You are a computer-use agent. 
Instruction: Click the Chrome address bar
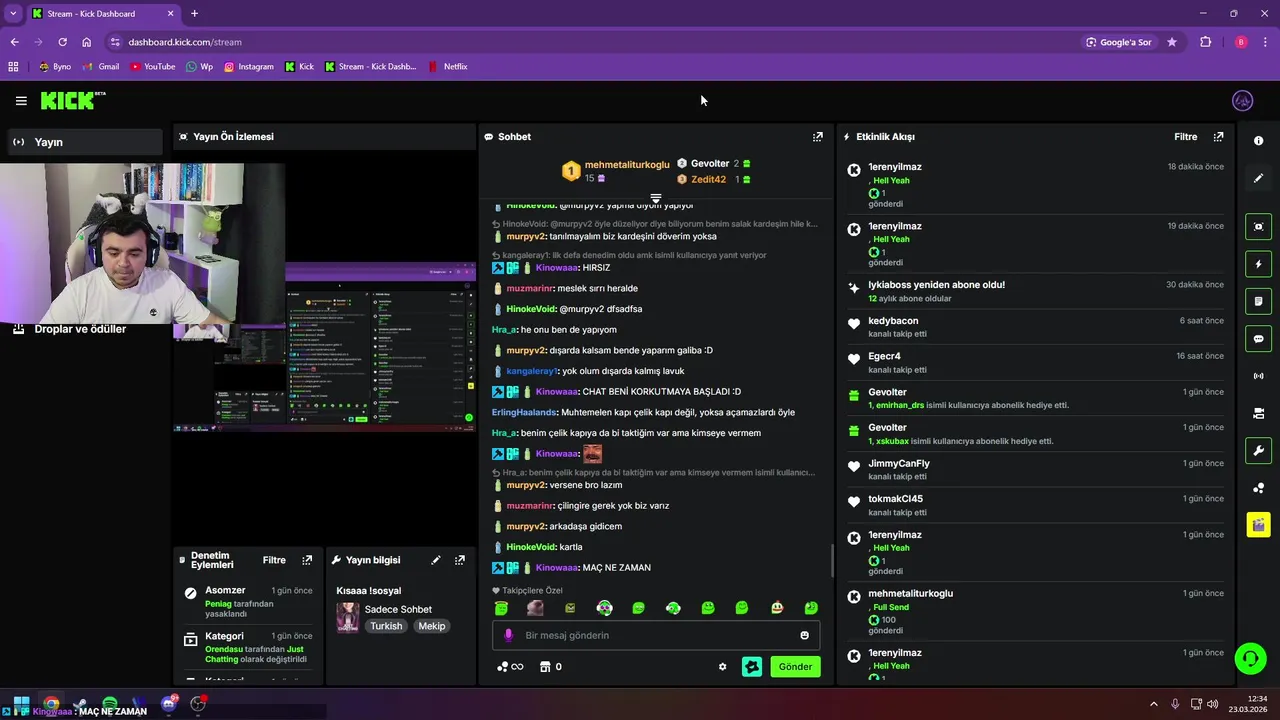pyautogui.click(x=590, y=42)
